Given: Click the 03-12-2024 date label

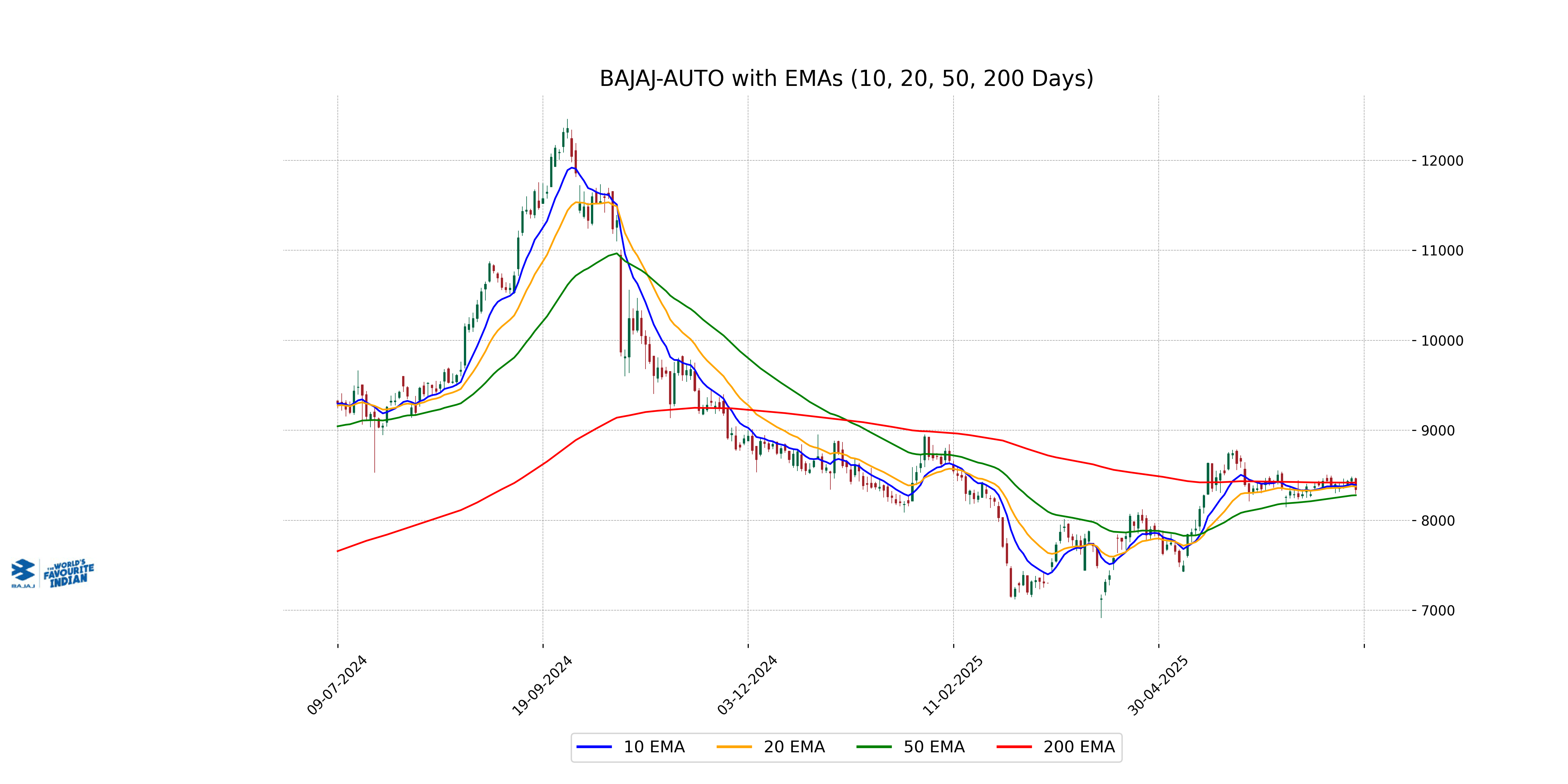Looking at the screenshot, I should (x=747, y=685).
